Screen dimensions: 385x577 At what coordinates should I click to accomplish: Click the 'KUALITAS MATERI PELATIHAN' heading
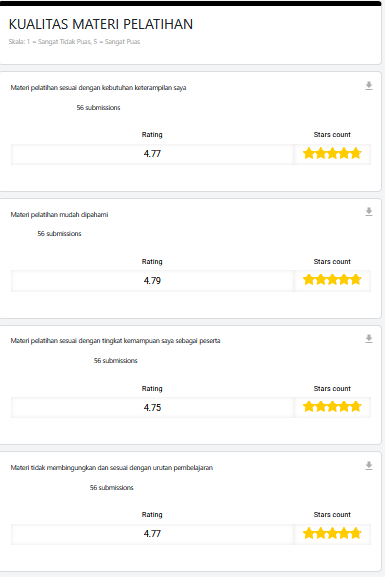(x=100, y=24)
